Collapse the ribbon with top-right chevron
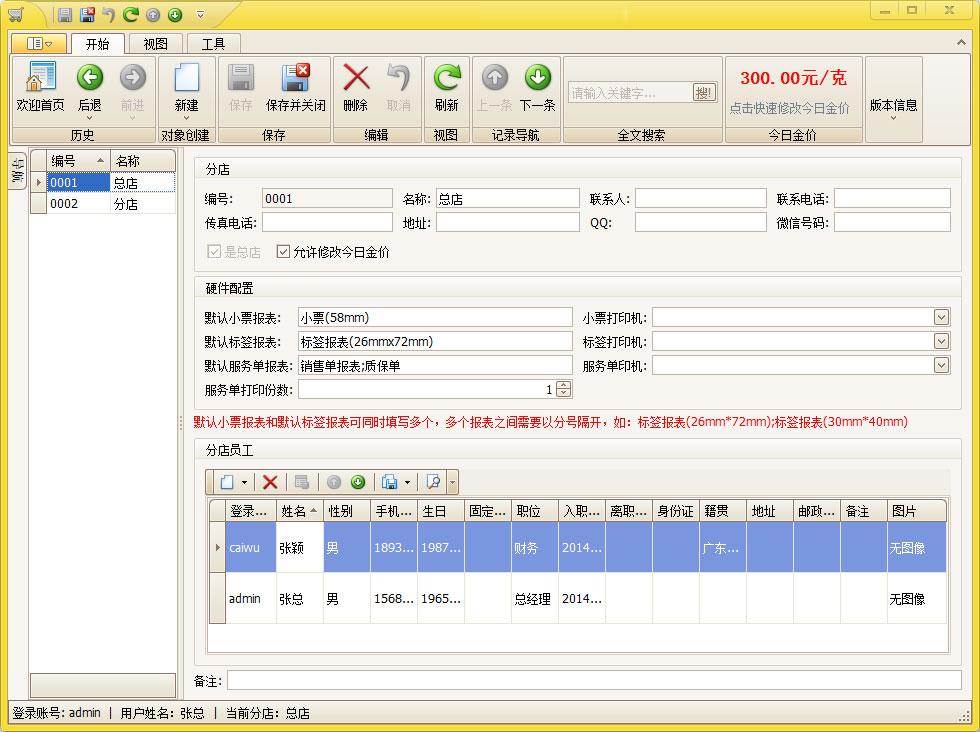Viewport: 980px width, 732px height. click(x=961, y=43)
